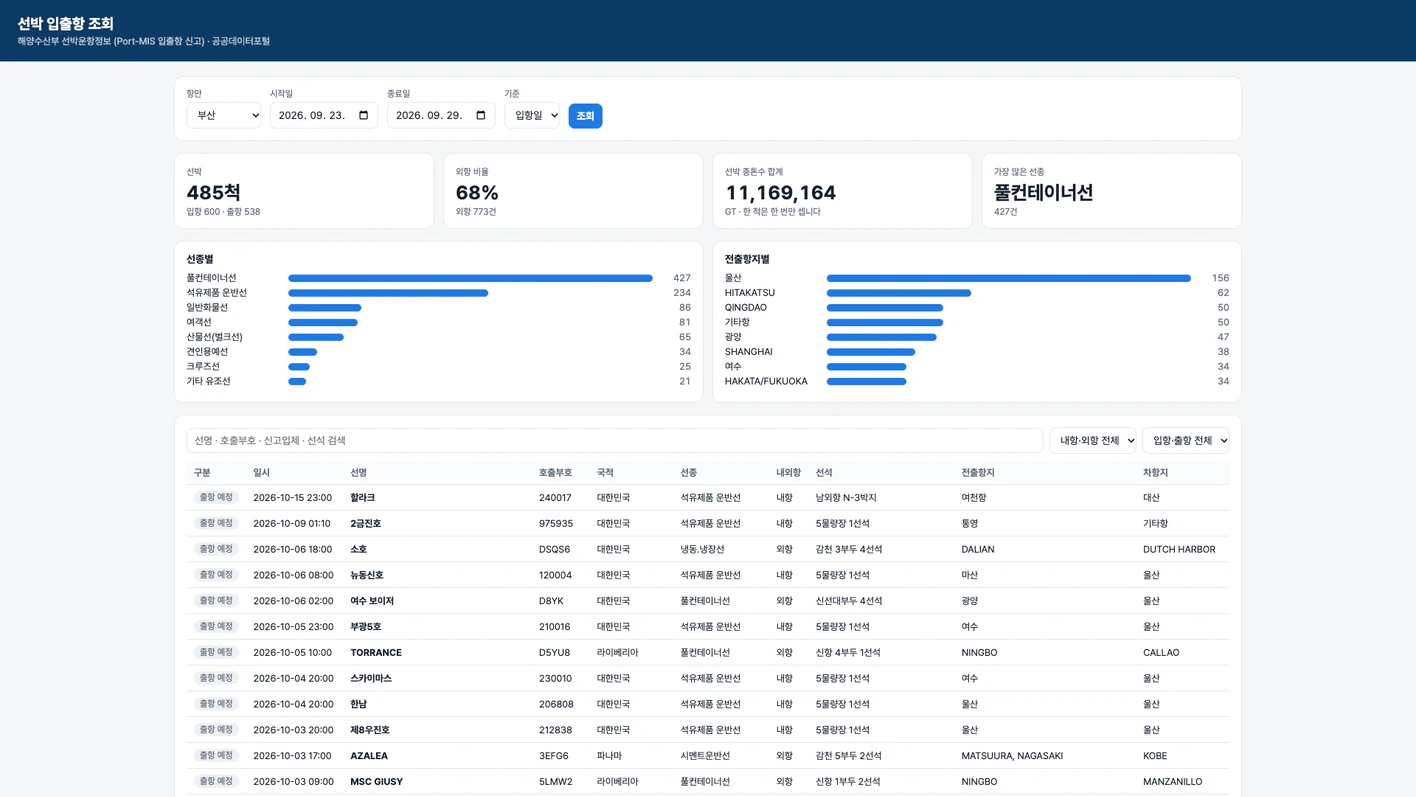Click the 선박 입출항 조회 page title
The width and height of the screenshot is (1416, 797).
click(x=66, y=23)
